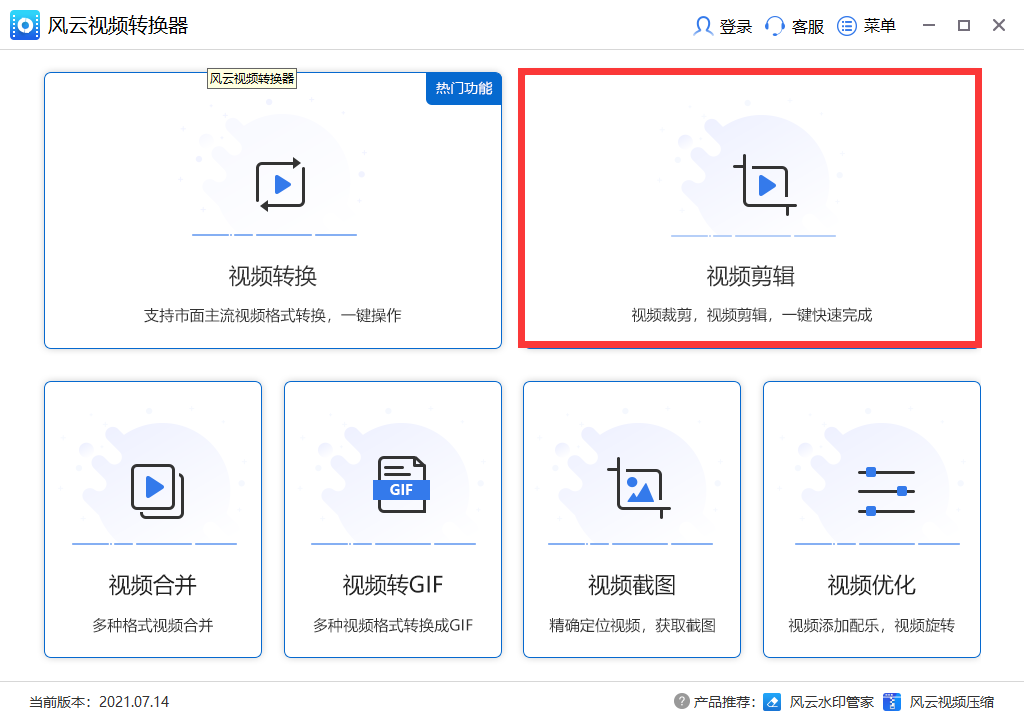Click the 风云视频转换器 title text
This screenshot has height=720, width=1024.
pos(118,25)
